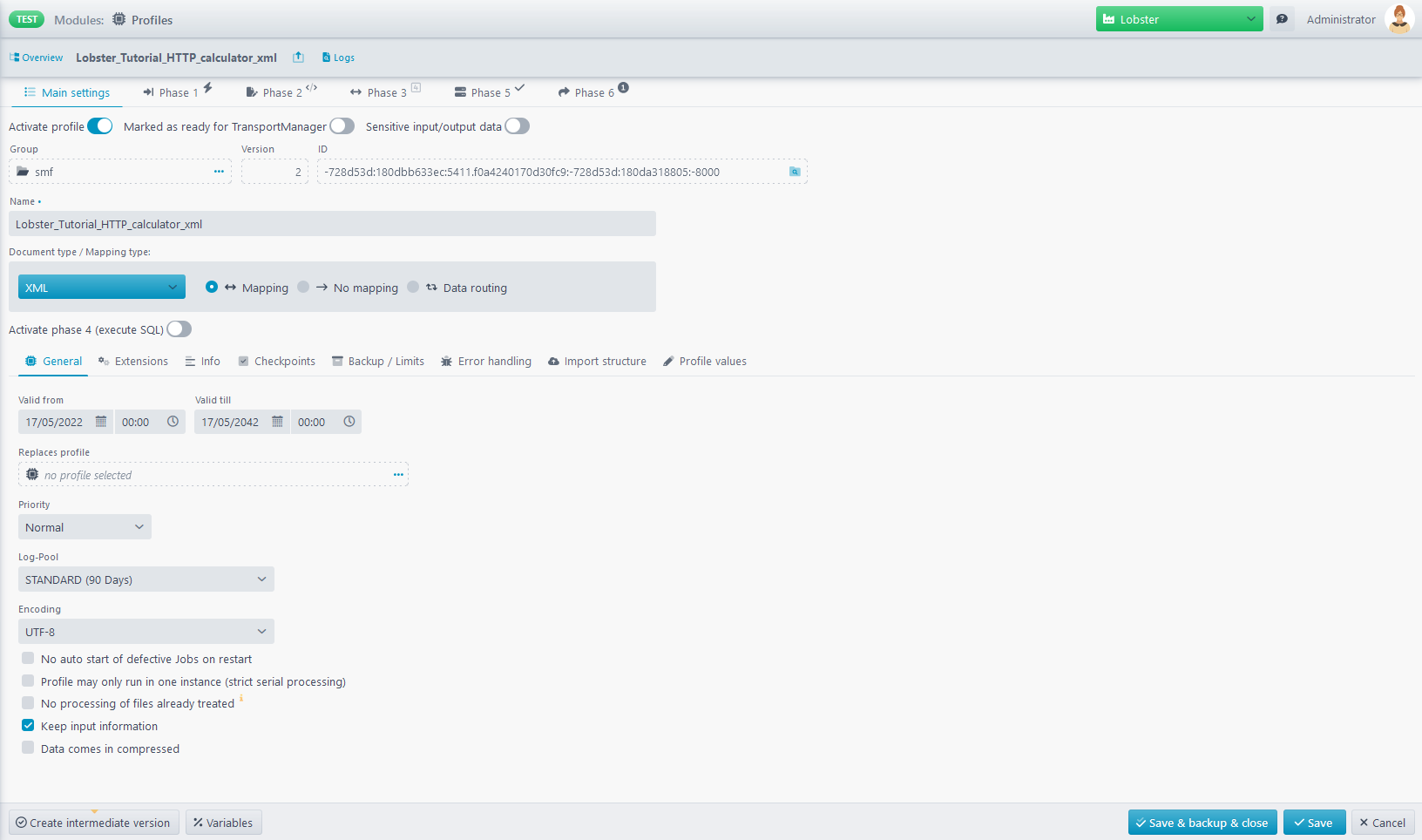This screenshot has height=840, width=1422.
Task: Open the XML document type dropdown
Action: [x=102, y=288]
